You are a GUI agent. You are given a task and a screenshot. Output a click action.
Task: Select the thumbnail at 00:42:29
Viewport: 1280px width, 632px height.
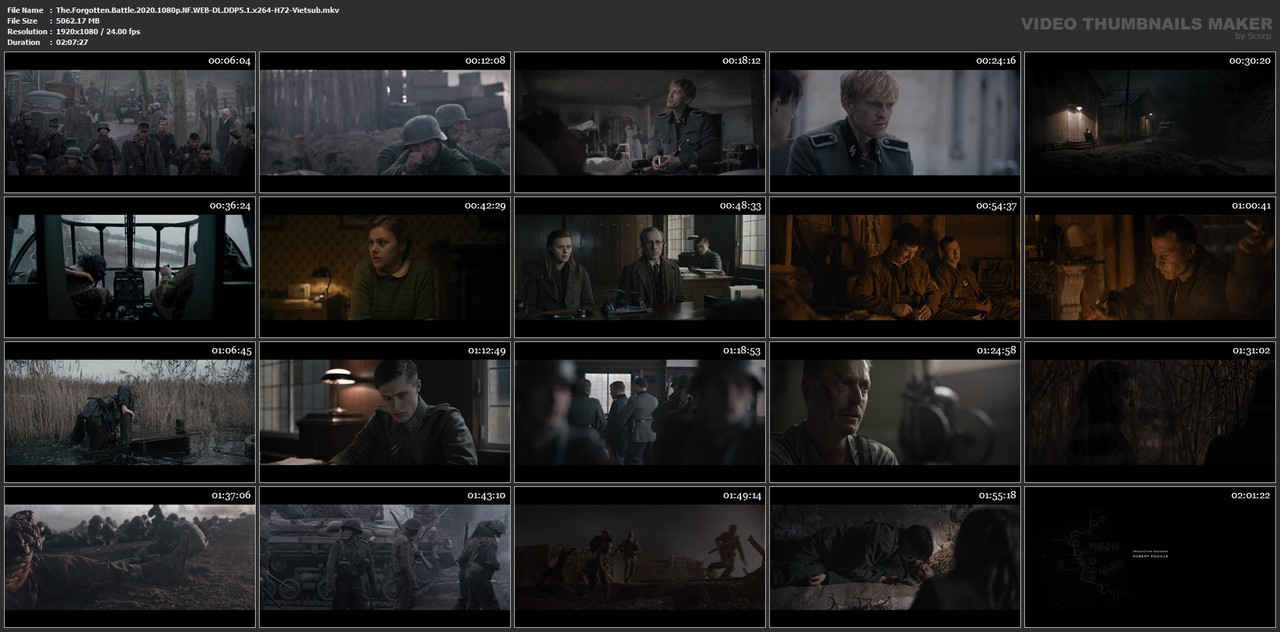[x=385, y=267]
